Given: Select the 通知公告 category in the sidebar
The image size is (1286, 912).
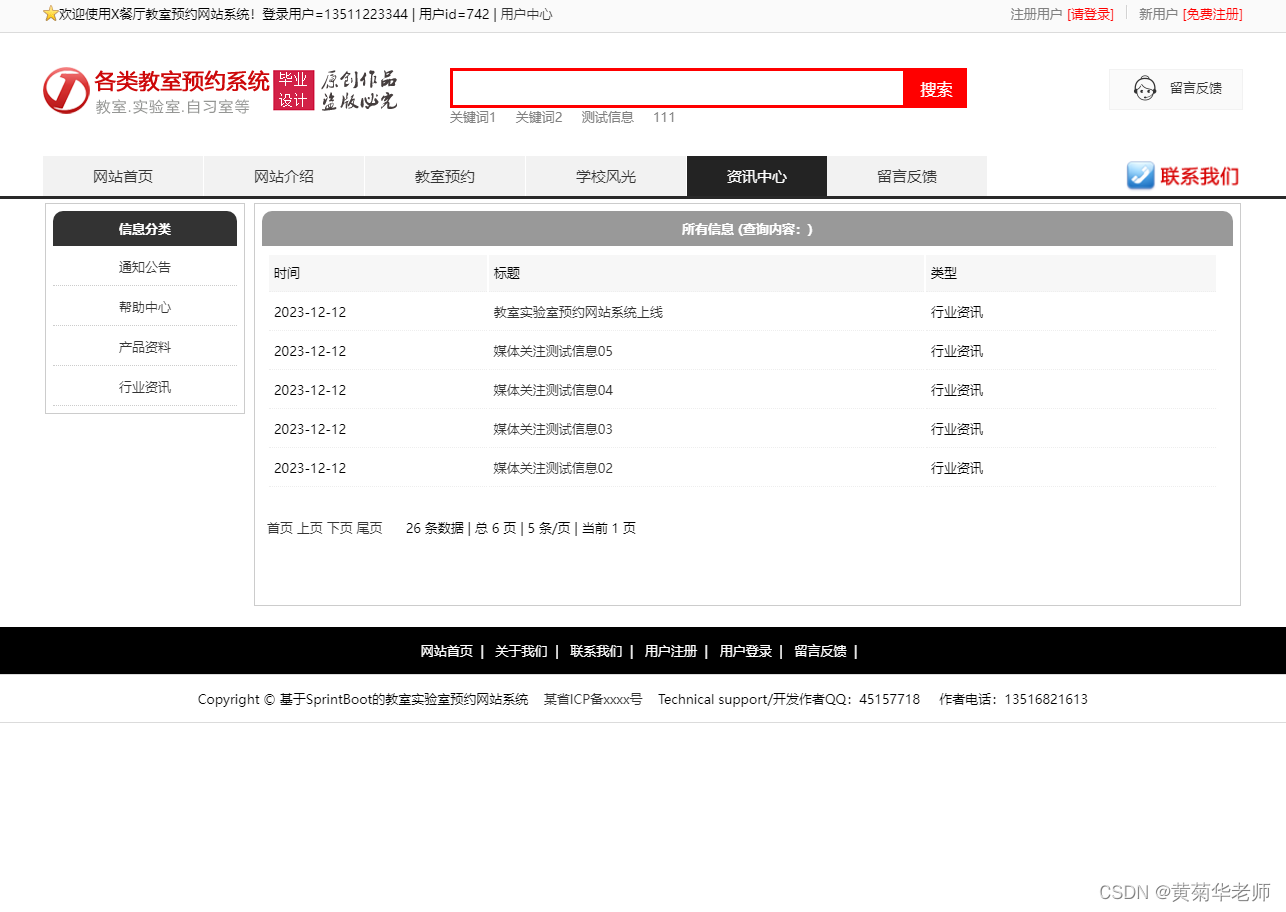Looking at the screenshot, I should coord(145,267).
